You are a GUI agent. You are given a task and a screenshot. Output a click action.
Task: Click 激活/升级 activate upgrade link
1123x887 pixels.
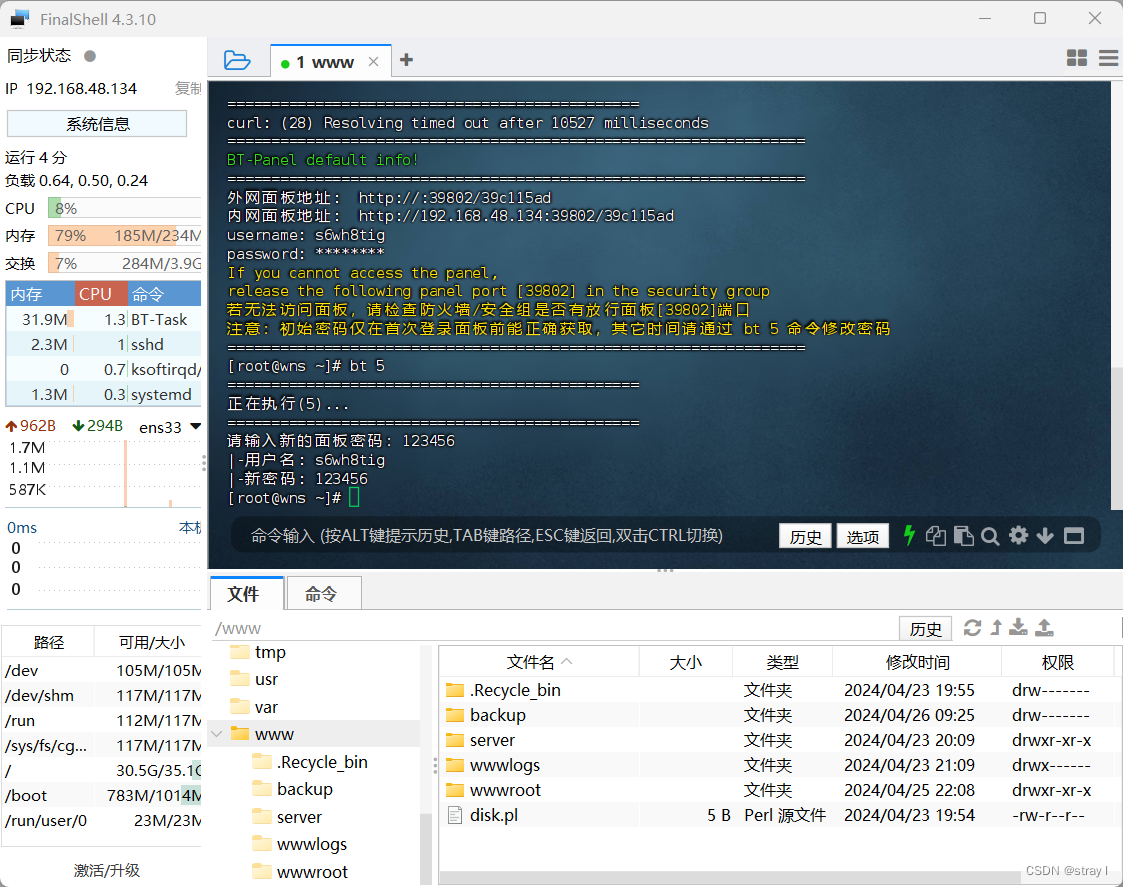click(107, 870)
